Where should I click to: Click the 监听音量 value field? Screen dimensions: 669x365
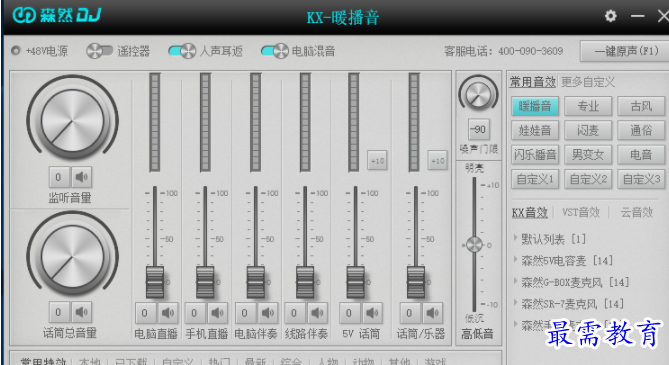pyautogui.click(x=59, y=177)
